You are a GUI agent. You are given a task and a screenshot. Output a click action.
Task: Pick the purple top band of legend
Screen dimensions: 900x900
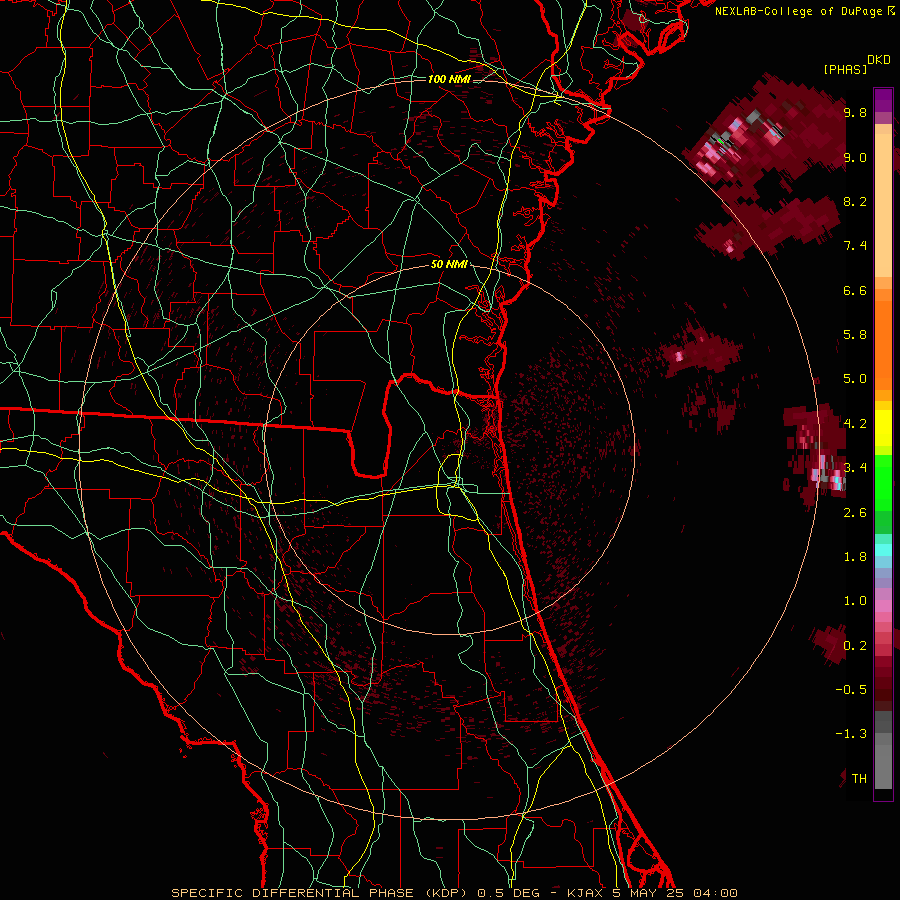coord(883,100)
